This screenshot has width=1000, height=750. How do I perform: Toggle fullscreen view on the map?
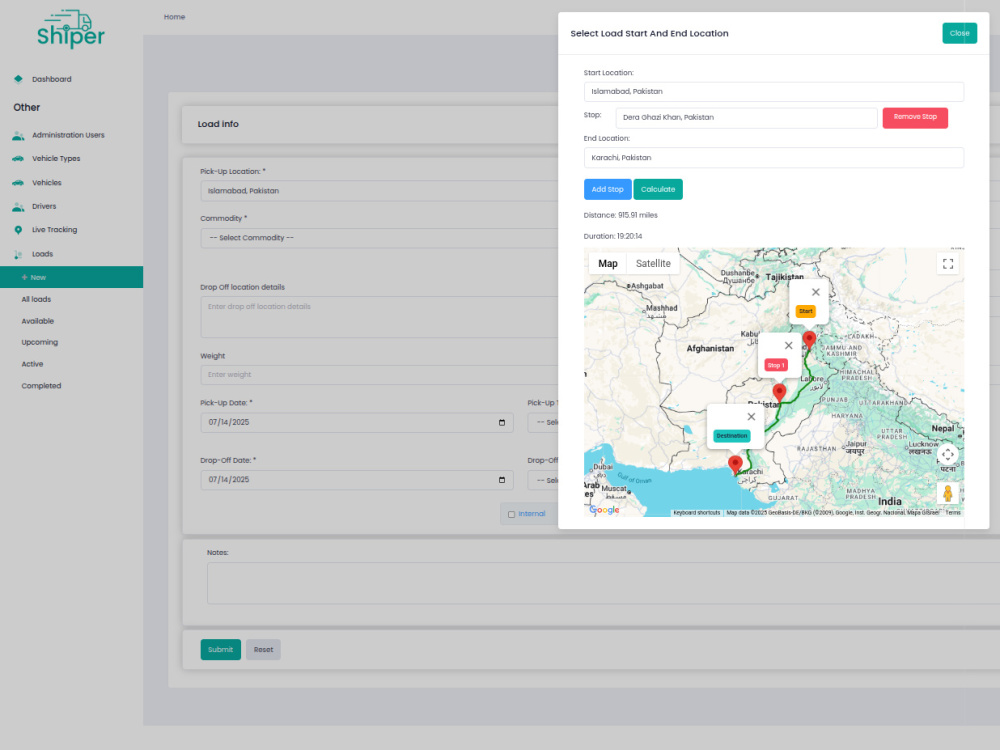click(948, 263)
